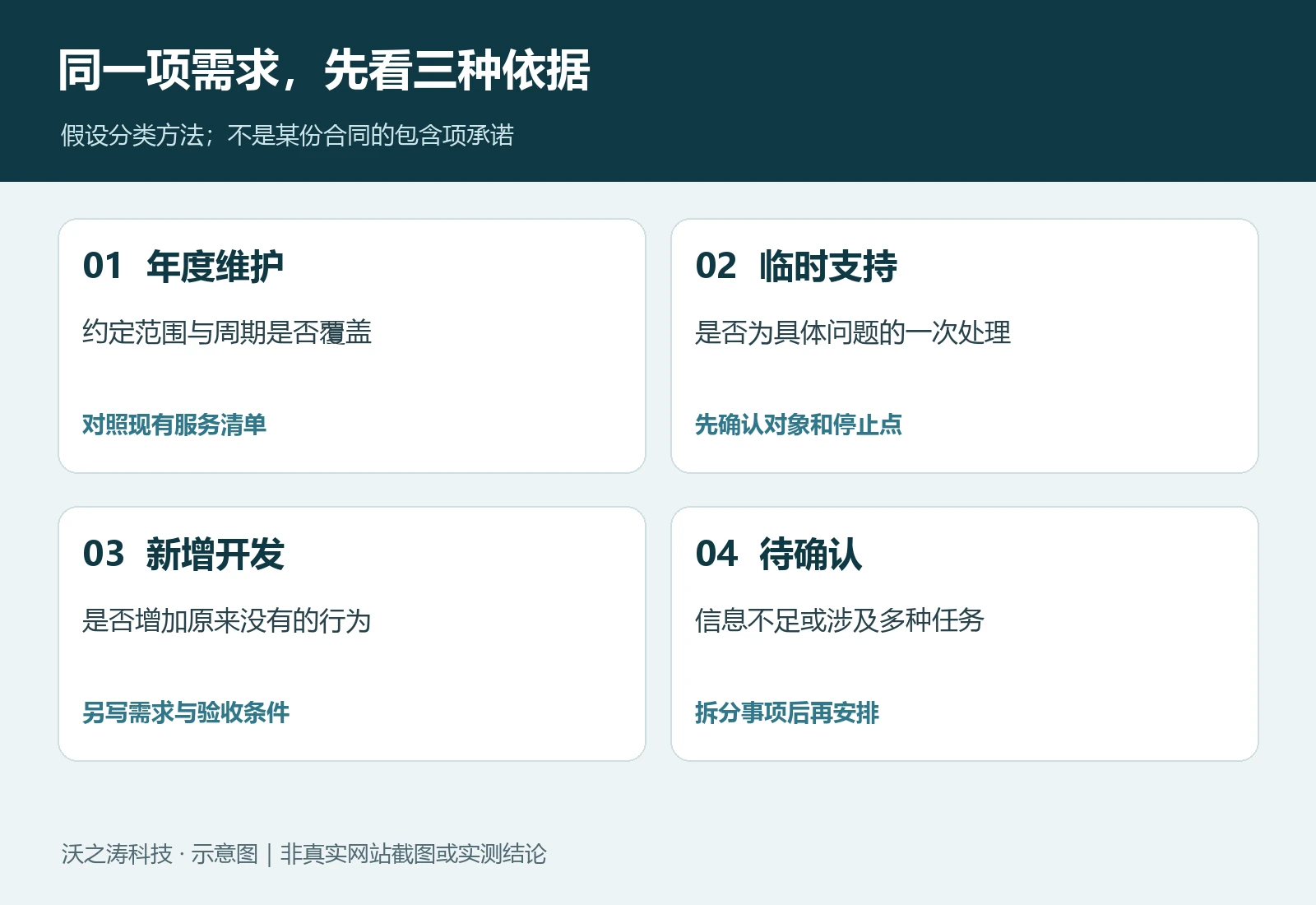
Task: Open the 先确认对象和停止点 link
Action: pyautogui.click(x=799, y=425)
